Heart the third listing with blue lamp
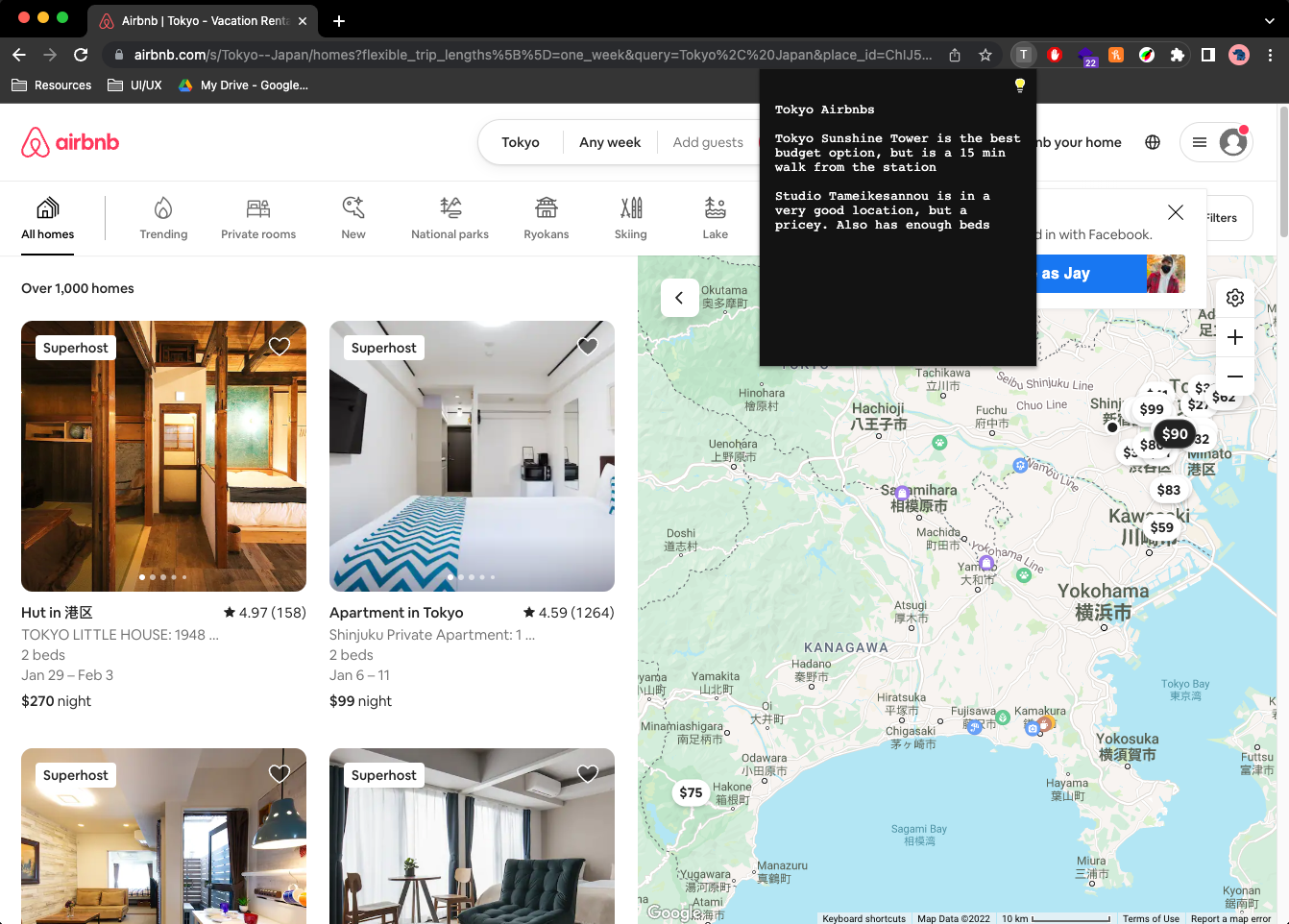The height and width of the screenshot is (924, 1289). [280, 773]
